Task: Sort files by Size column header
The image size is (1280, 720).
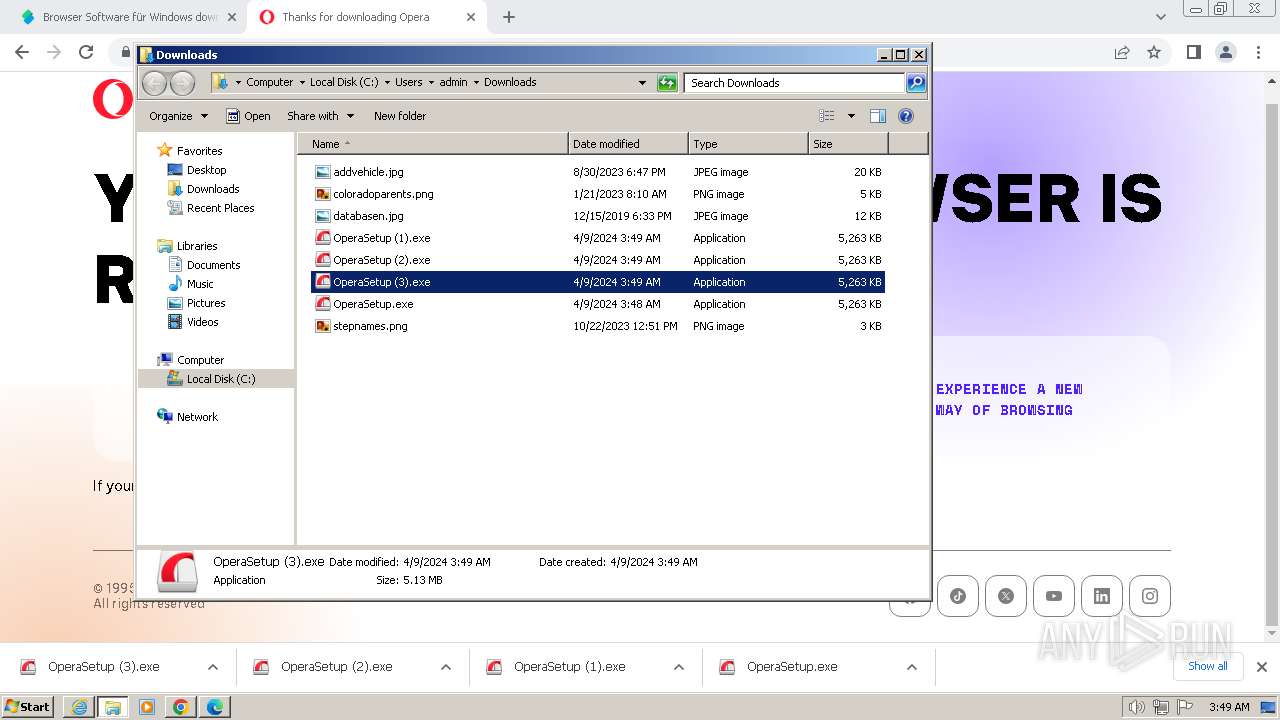Action: pos(848,144)
